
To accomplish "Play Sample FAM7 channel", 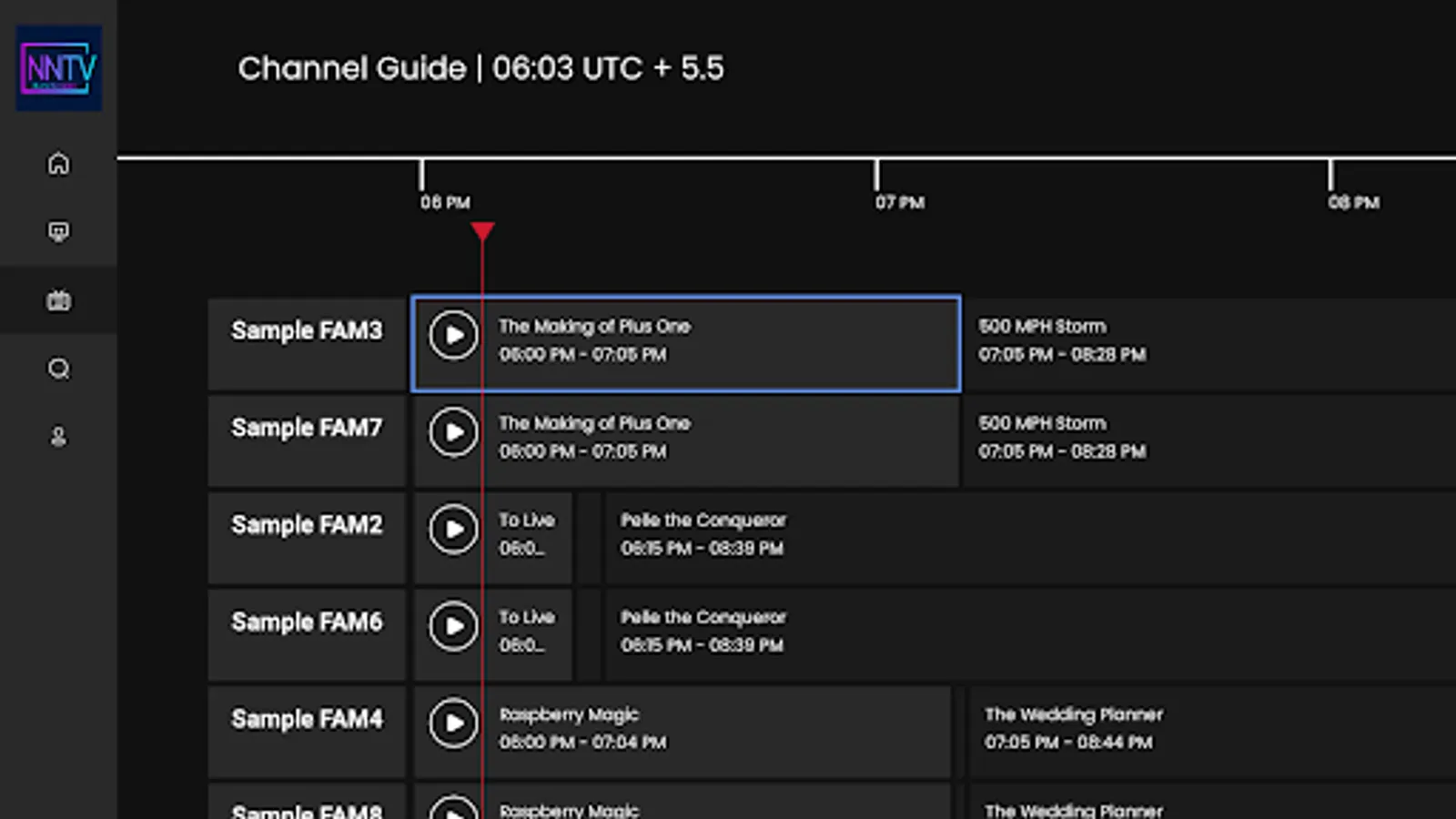I will coord(453,432).
